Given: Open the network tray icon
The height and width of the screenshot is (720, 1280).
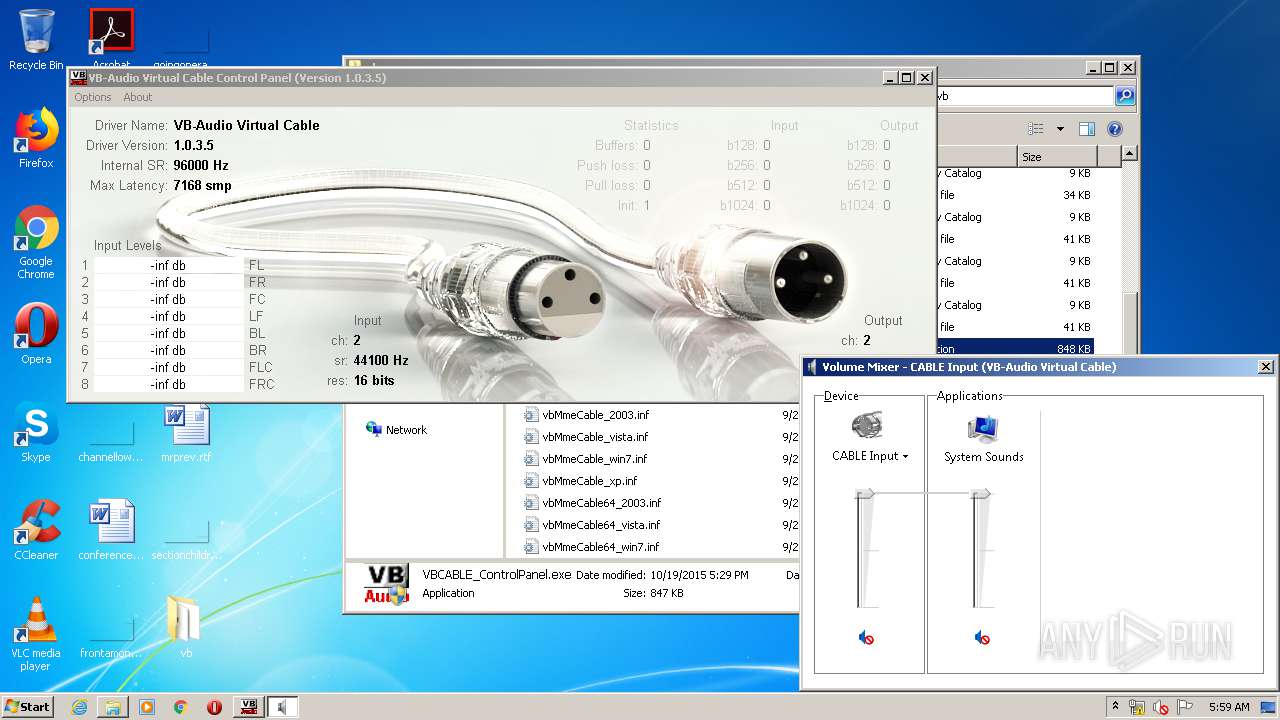Looking at the screenshot, I should [1137, 707].
